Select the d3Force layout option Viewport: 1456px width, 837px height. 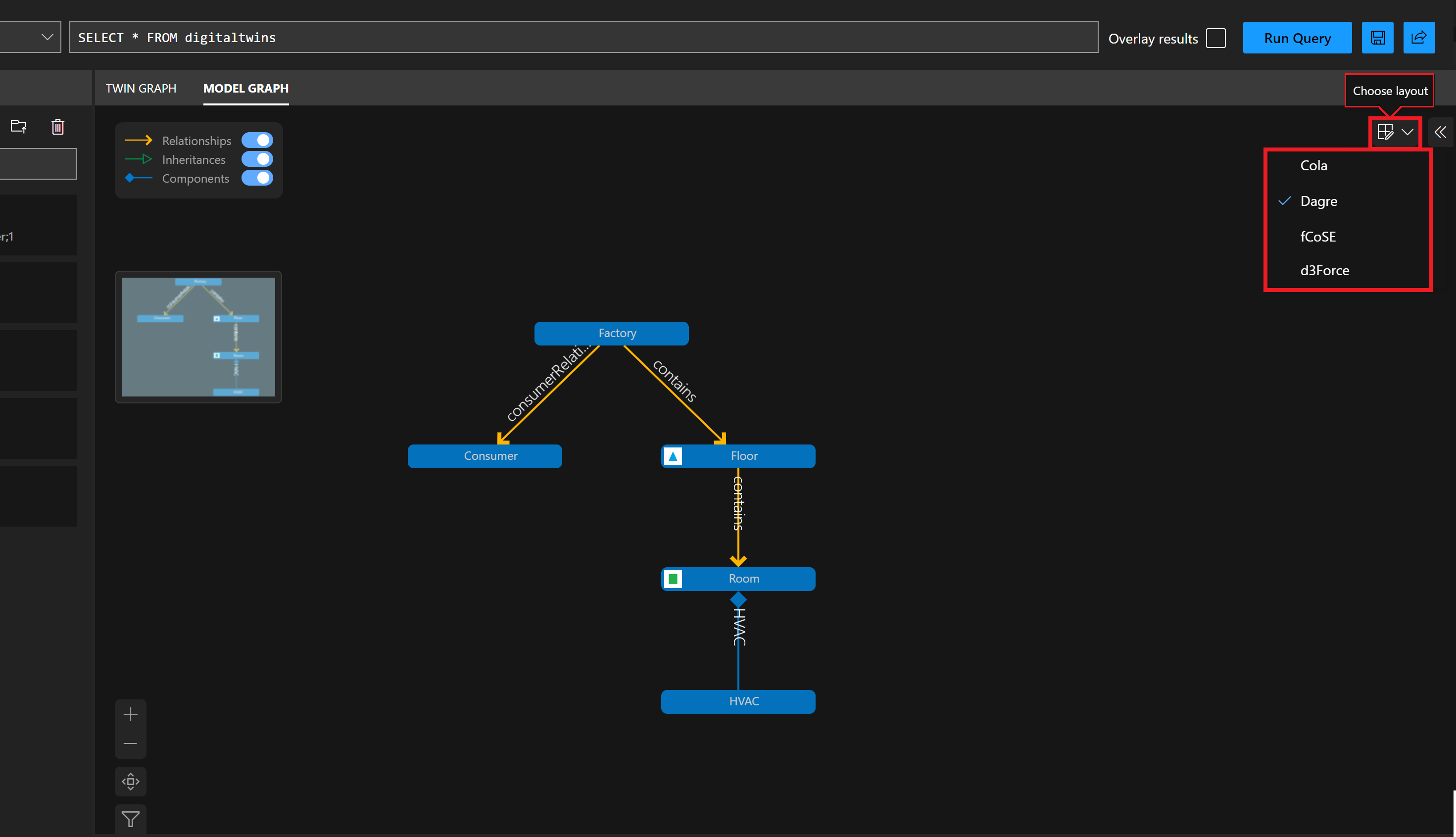point(1324,270)
